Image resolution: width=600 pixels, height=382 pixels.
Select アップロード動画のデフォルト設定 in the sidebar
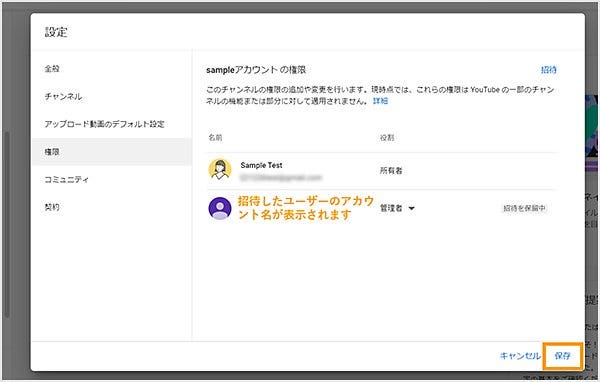(x=104, y=124)
